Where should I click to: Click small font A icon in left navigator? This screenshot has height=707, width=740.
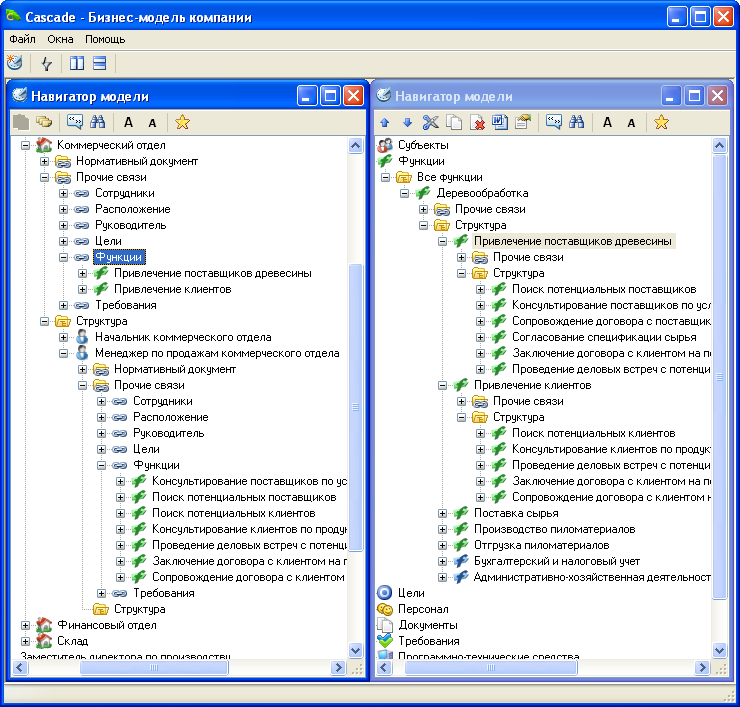(152, 123)
